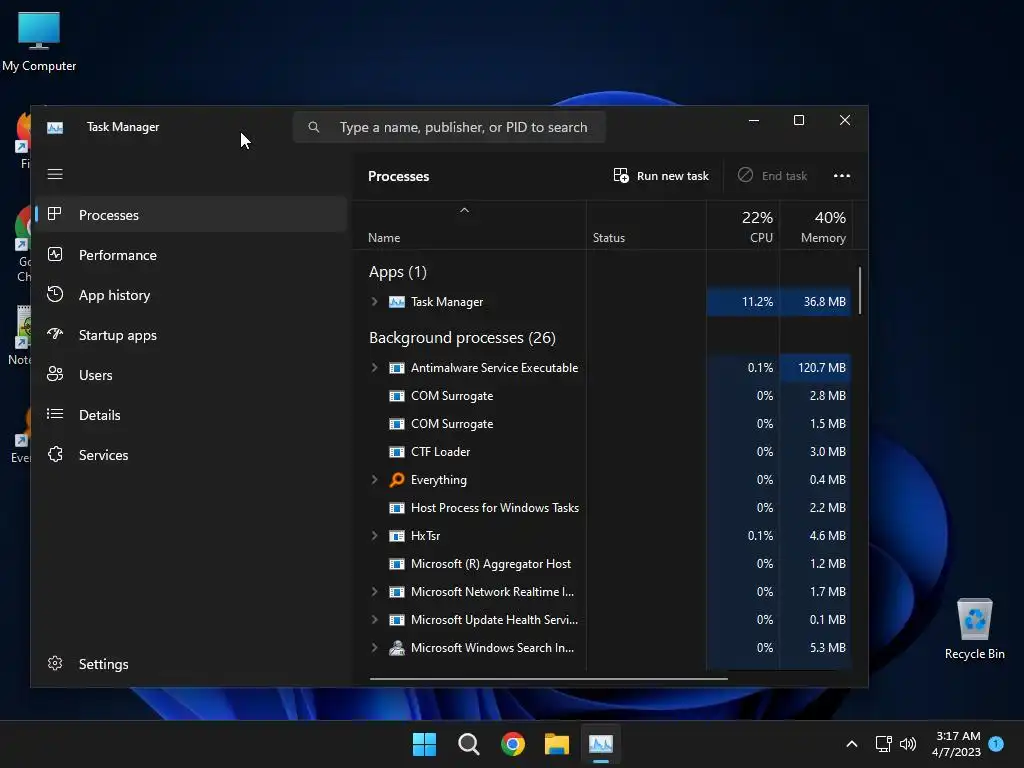1024x768 pixels.
Task: Click Task Manager process row icon
Action: (x=396, y=302)
